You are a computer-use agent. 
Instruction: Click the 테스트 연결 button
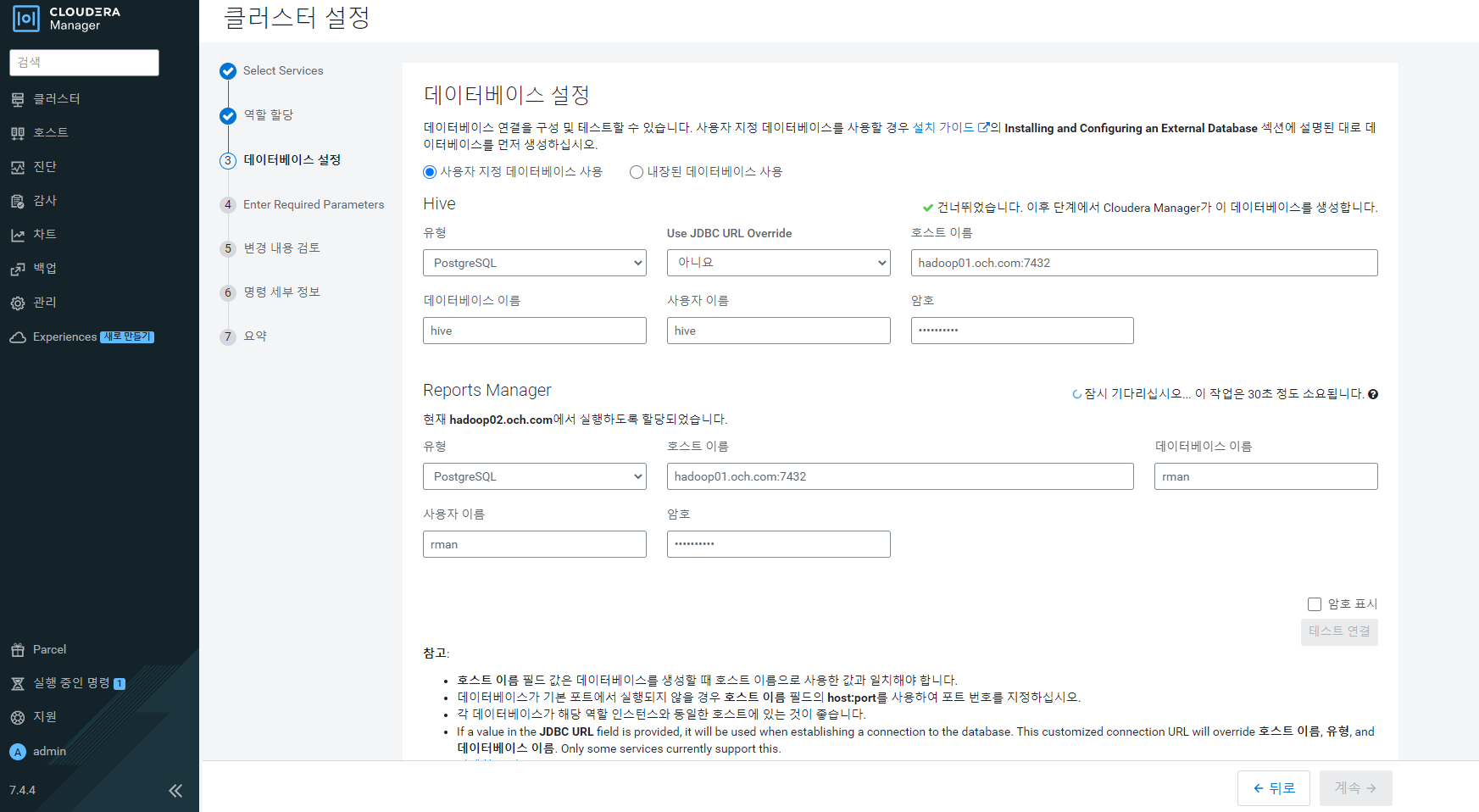pyautogui.click(x=1339, y=631)
